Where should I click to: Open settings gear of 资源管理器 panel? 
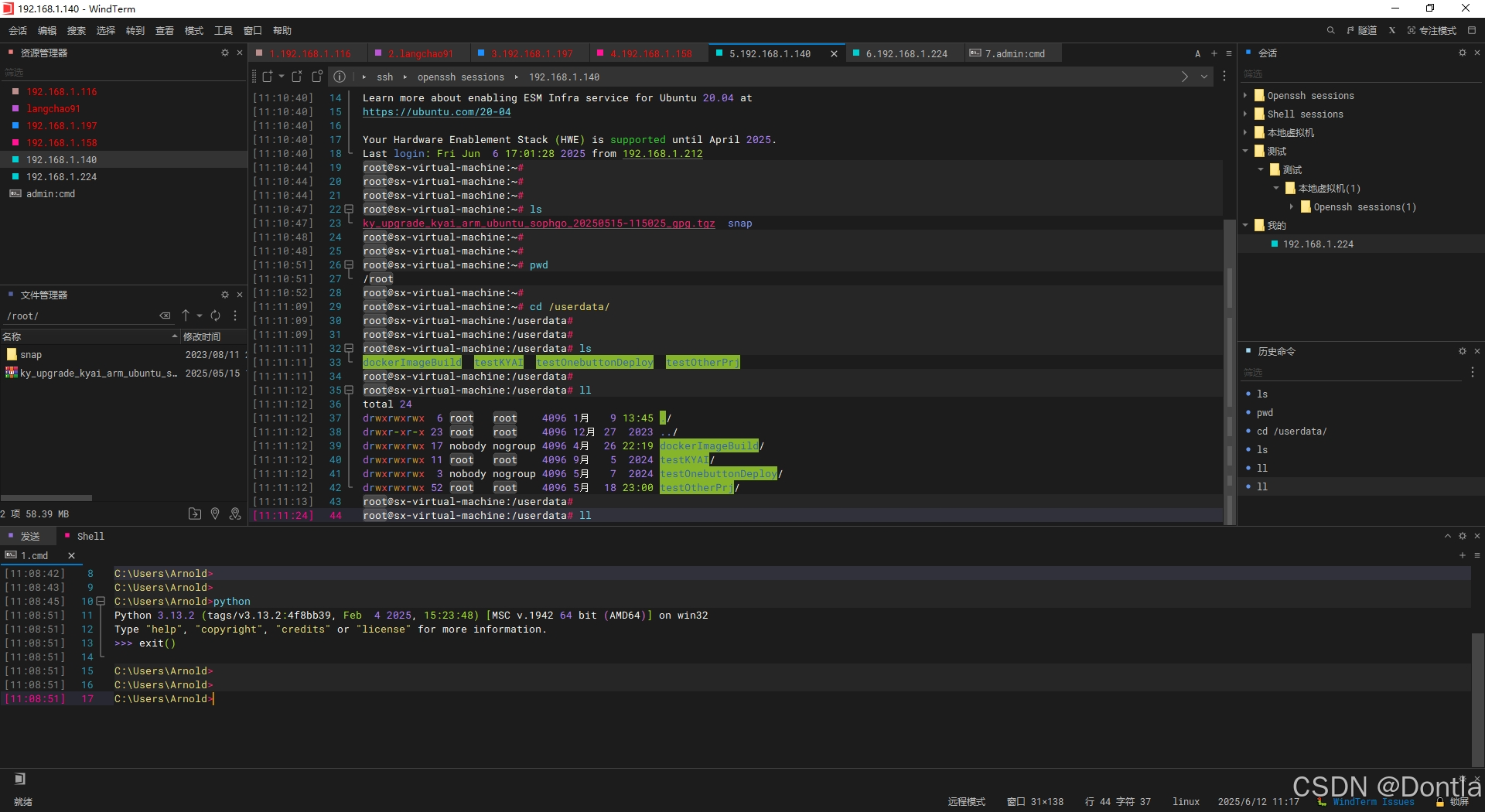(x=225, y=53)
